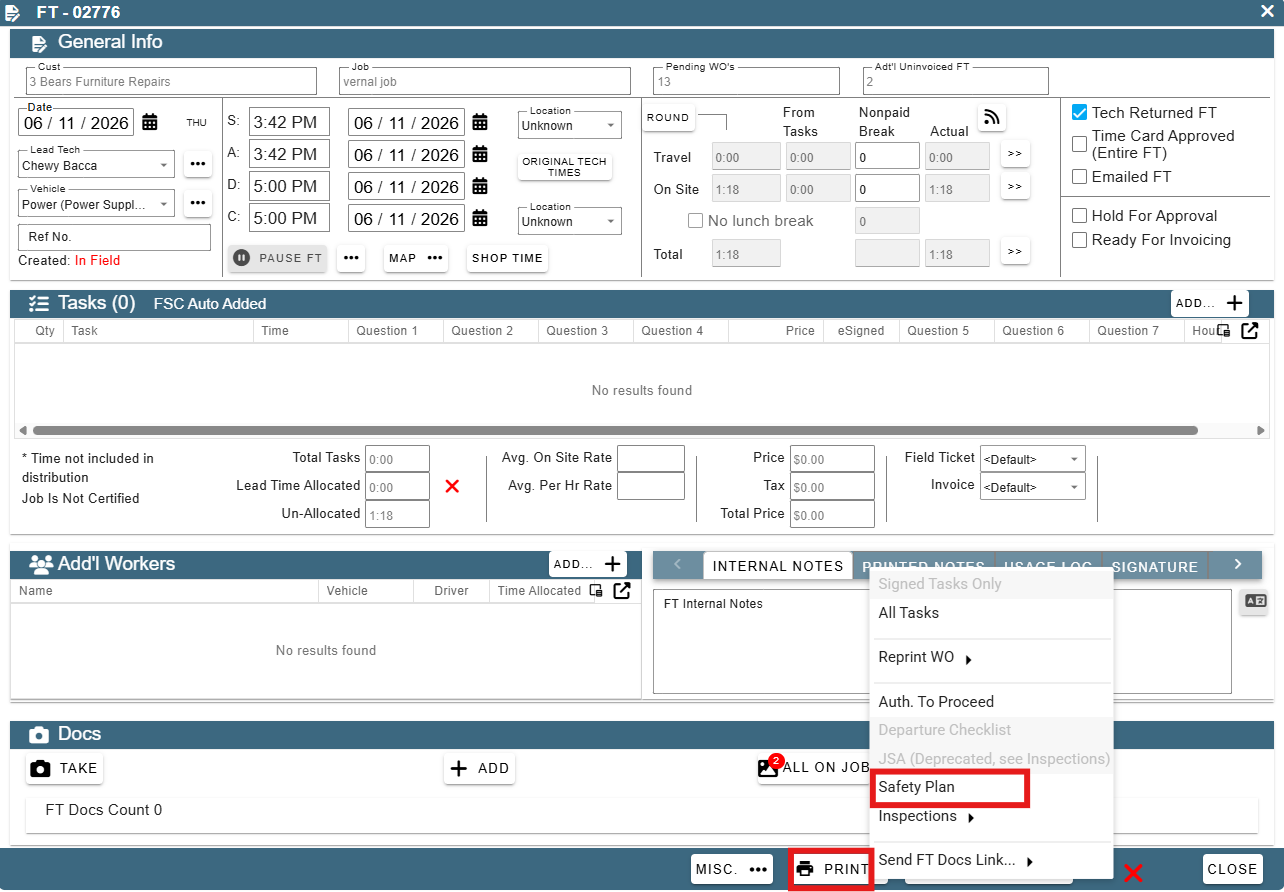Expand the Field Ticket dropdown
Image resolution: width=1284 pixels, height=892 pixels.
pyautogui.click(x=1033, y=459)
